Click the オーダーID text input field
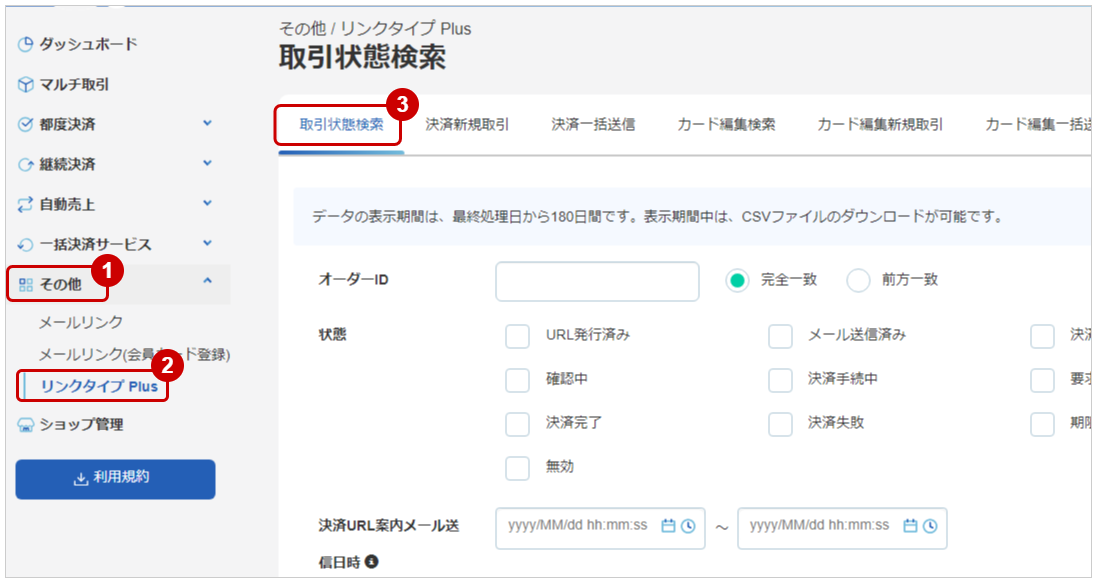The width and height of the screenshot is (1096, 582). click(597, 281)
